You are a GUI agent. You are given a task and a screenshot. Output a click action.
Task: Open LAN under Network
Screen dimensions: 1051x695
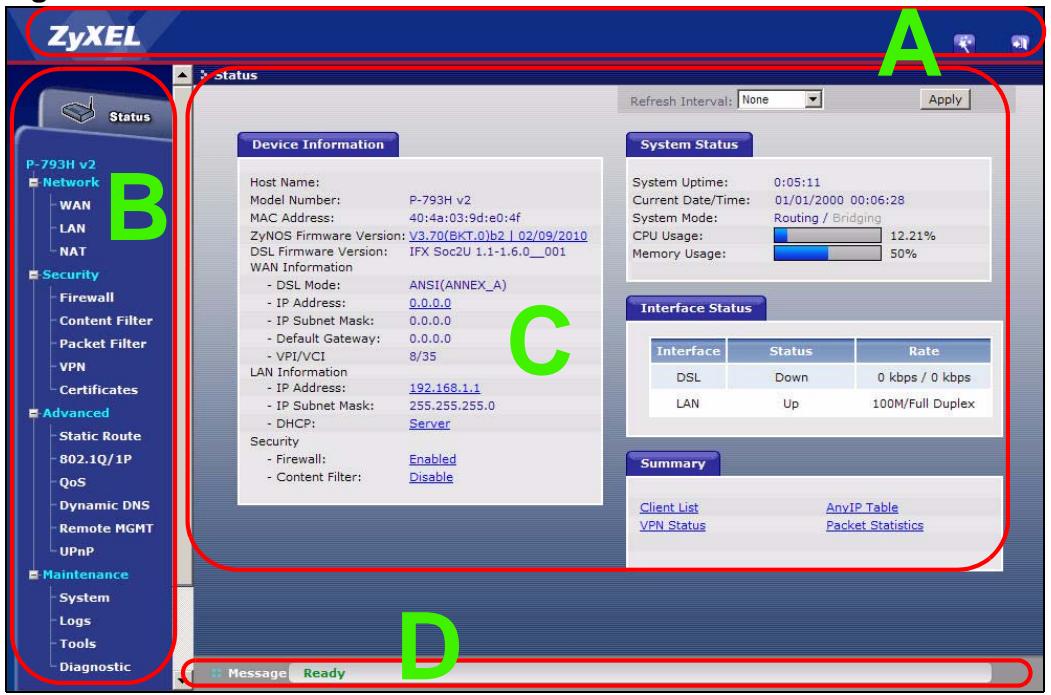tap(72, 229)
